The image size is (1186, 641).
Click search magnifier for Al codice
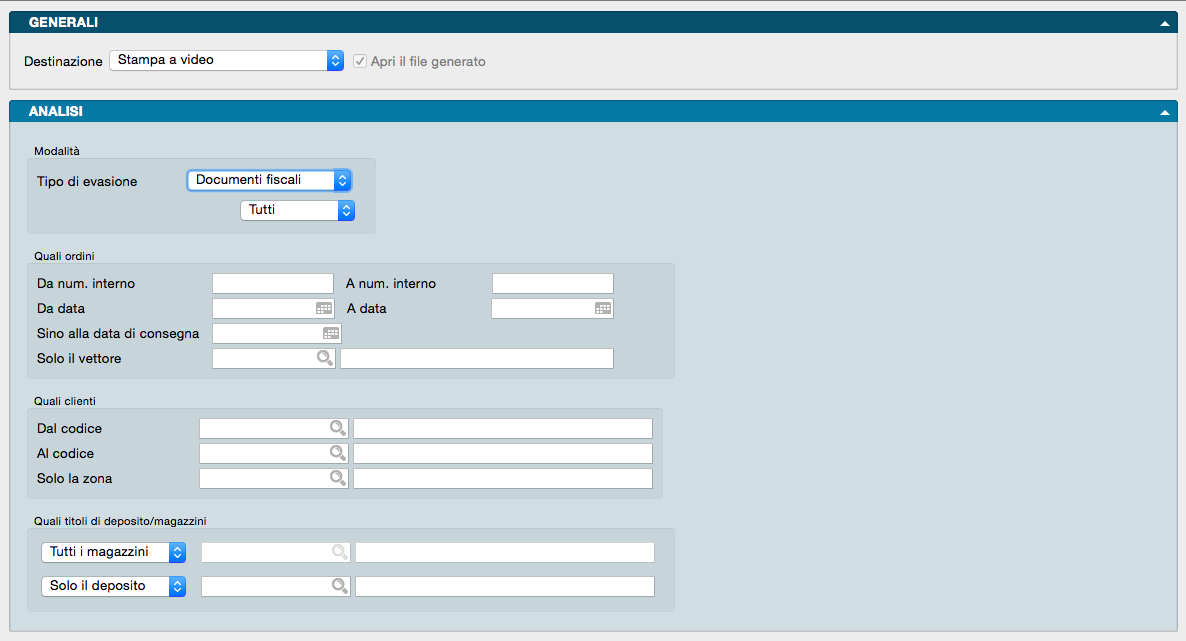[338, 453]
